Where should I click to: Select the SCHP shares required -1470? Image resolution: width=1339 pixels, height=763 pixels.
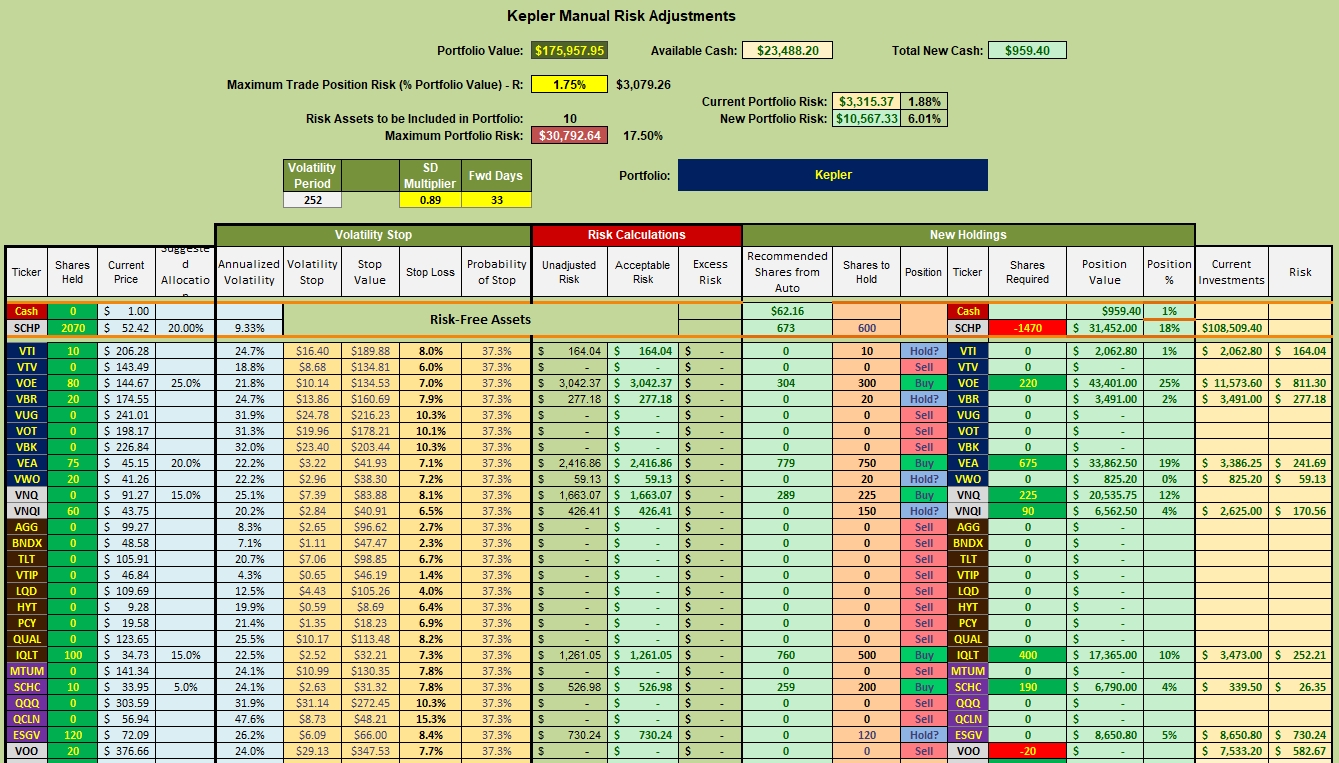click(1027, 328)
